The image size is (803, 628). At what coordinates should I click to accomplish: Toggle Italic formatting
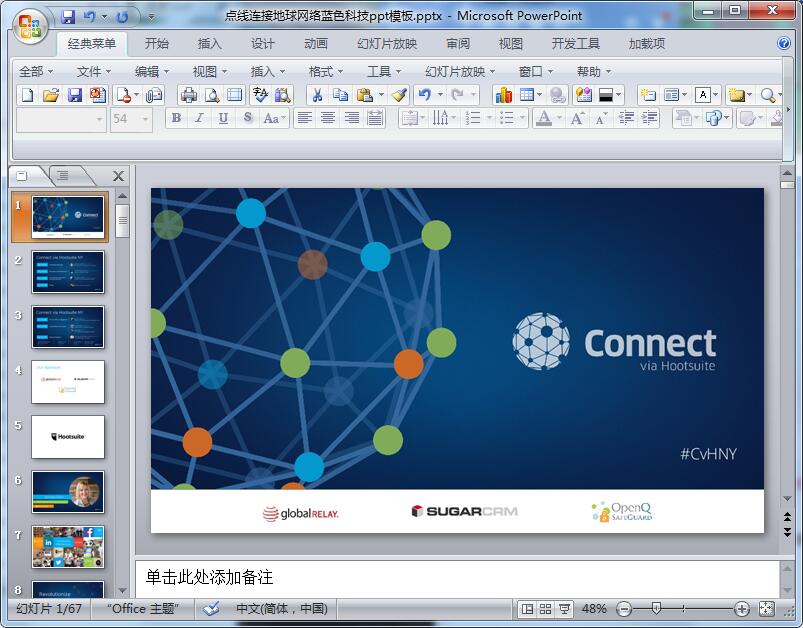coord(200,119)
